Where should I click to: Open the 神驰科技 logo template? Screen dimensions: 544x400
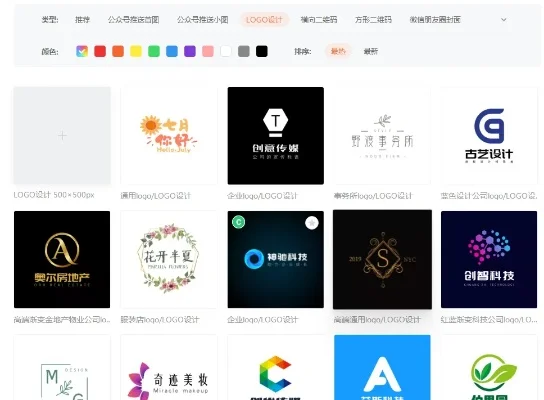(276, 259)
